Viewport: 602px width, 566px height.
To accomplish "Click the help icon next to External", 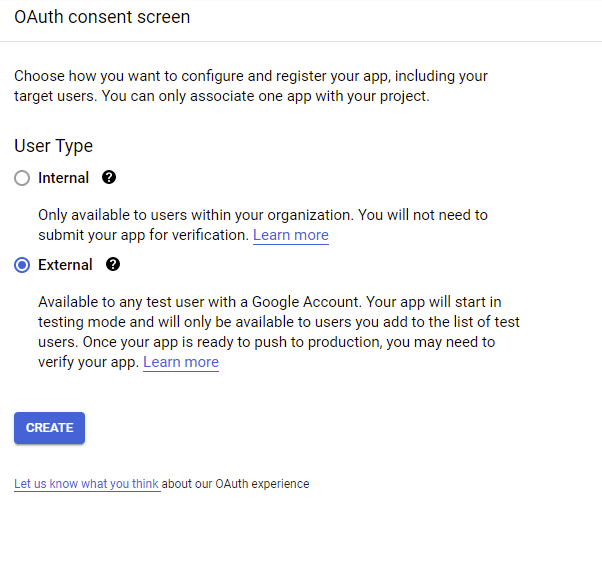I will 113,265.
